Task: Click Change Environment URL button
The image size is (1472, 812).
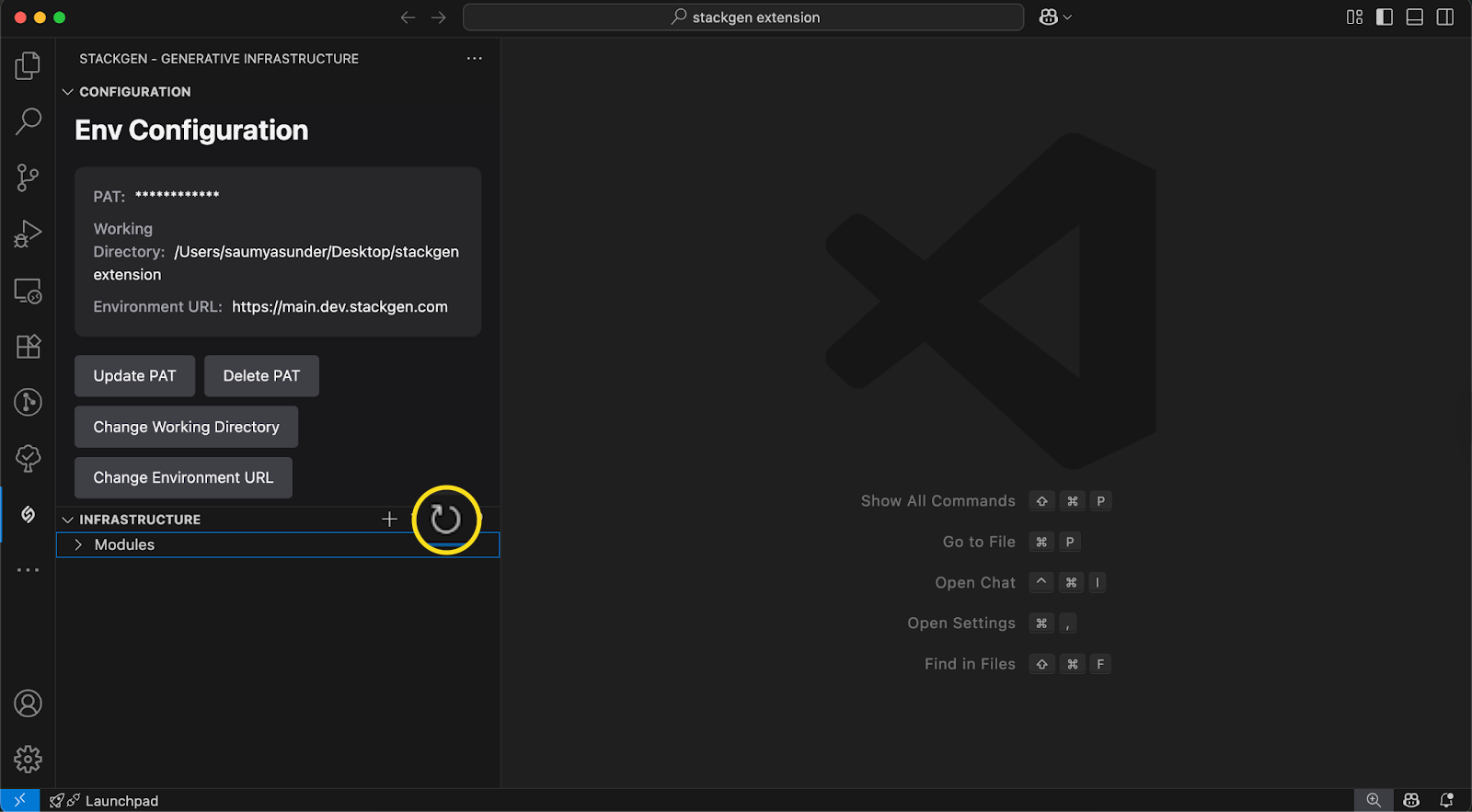Action: pyautogui.click(x=183, y=477)
